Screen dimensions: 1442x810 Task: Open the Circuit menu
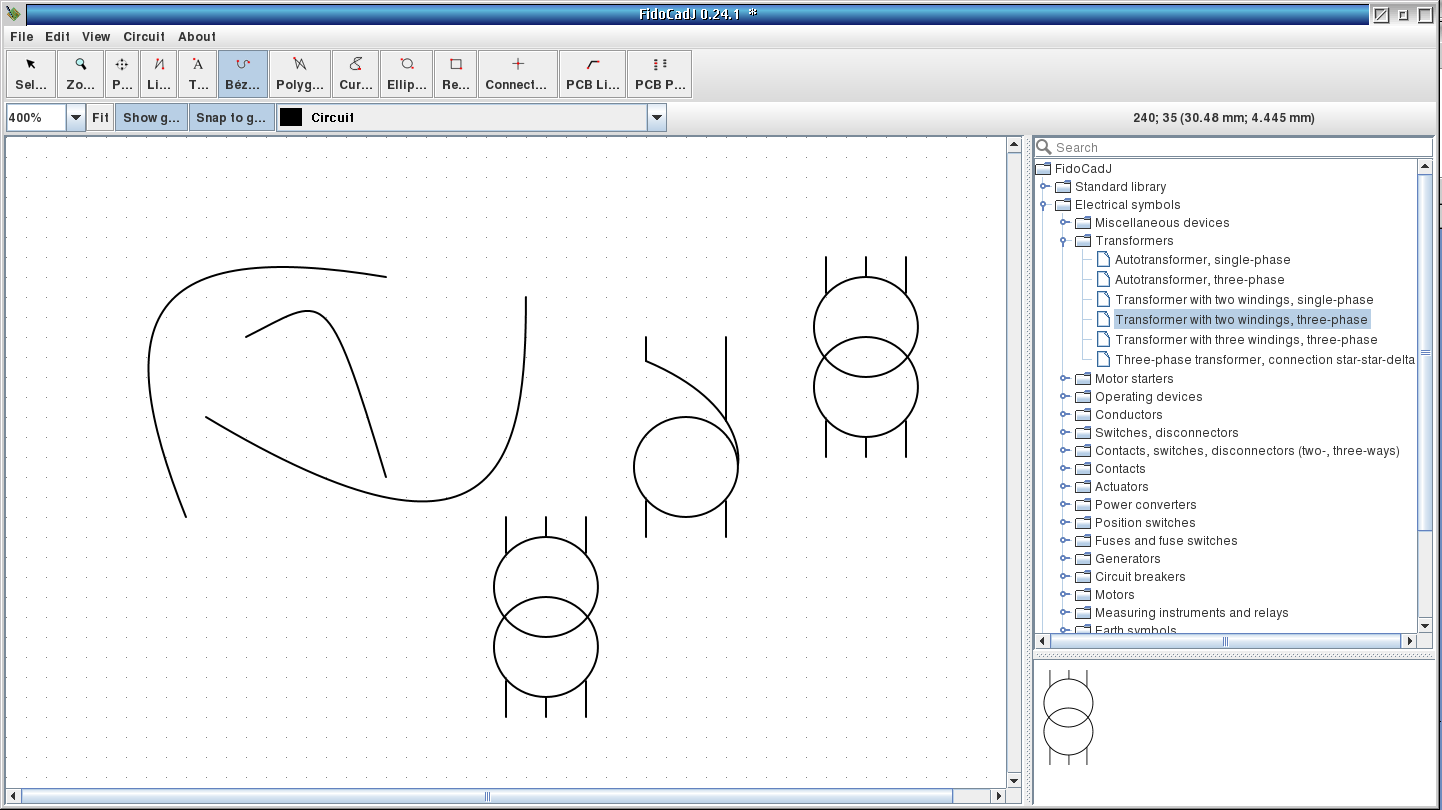pos(144,37)
